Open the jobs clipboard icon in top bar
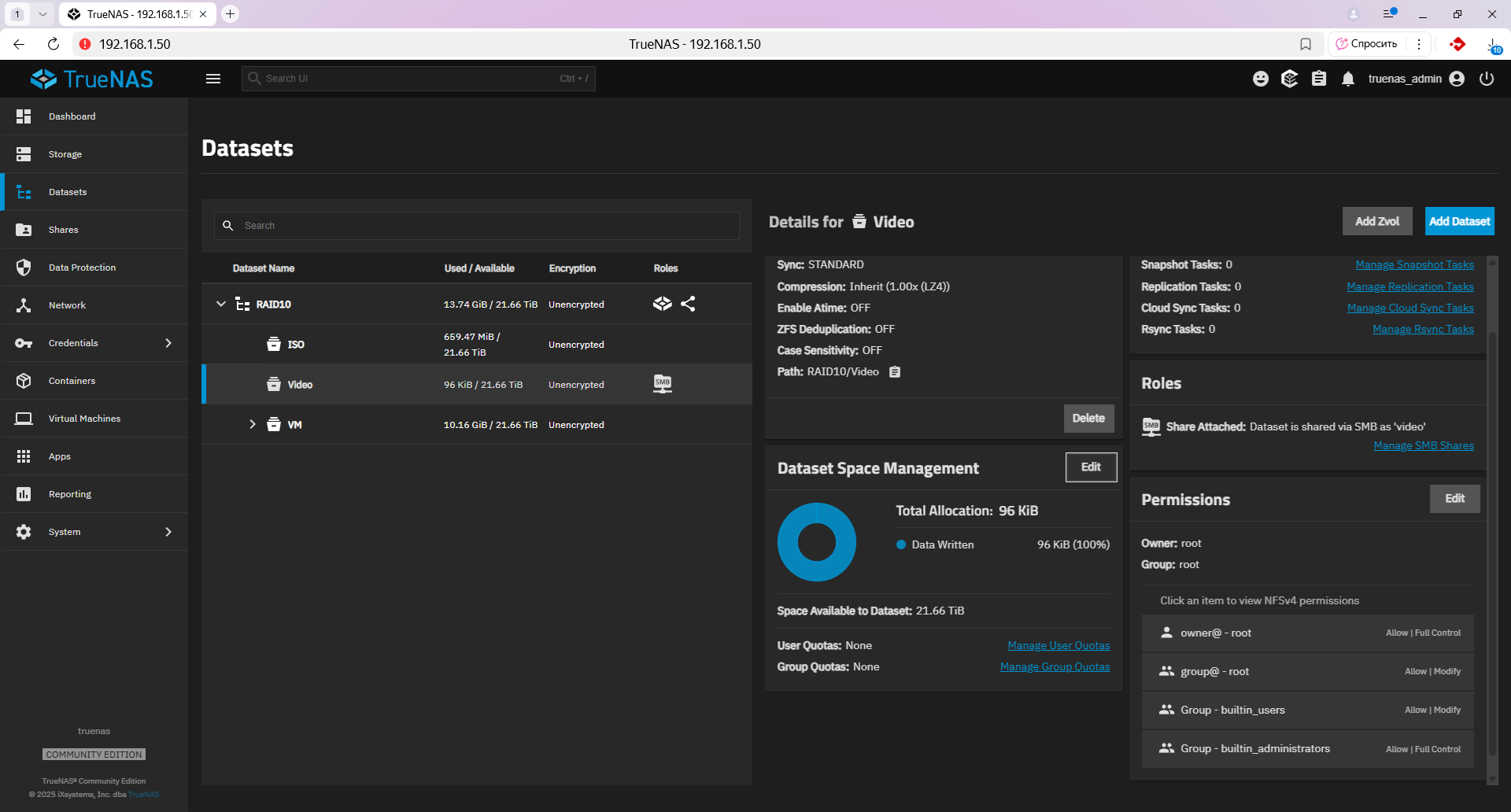 1319,79
